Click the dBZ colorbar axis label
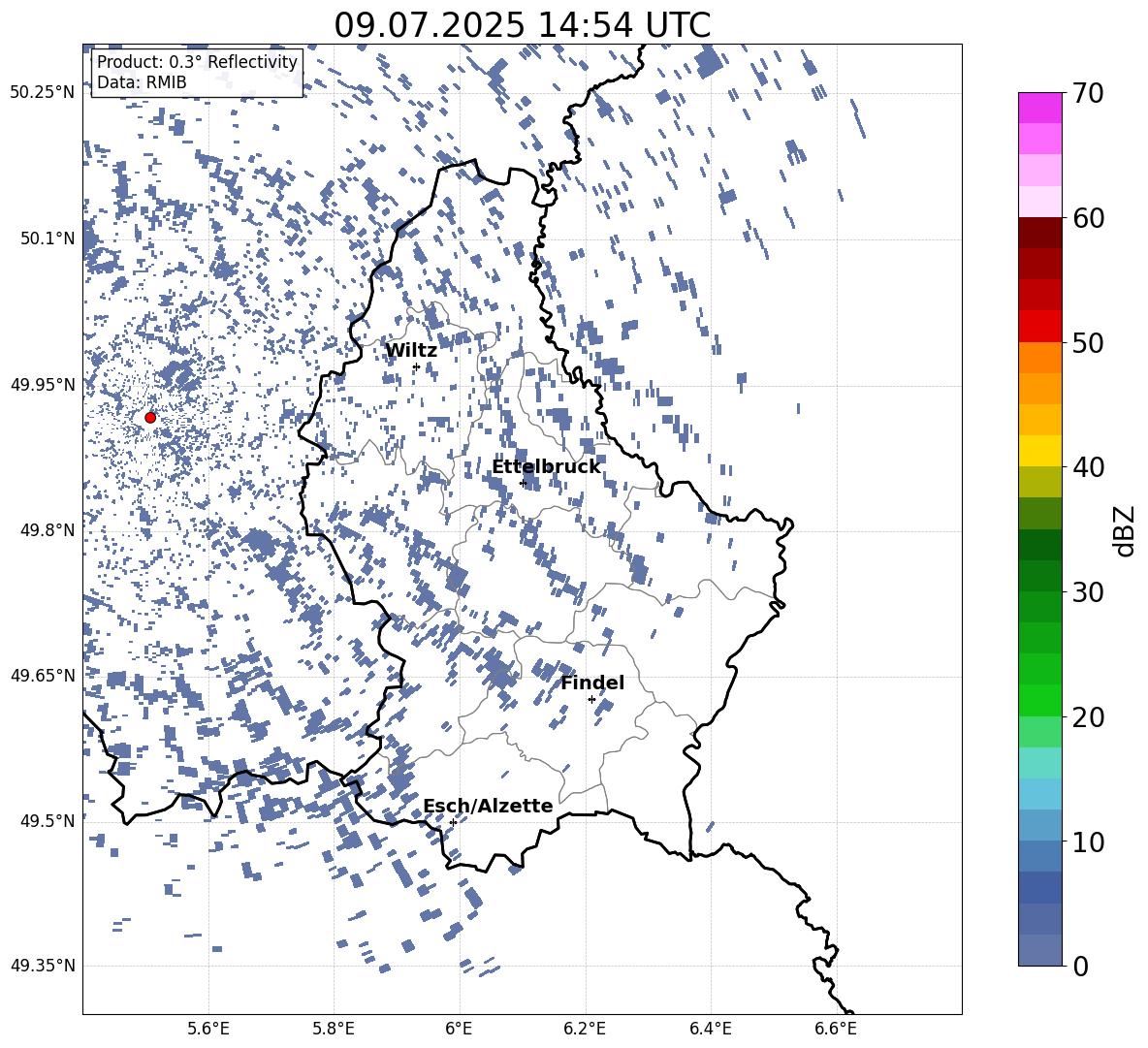 [1124, 530]
